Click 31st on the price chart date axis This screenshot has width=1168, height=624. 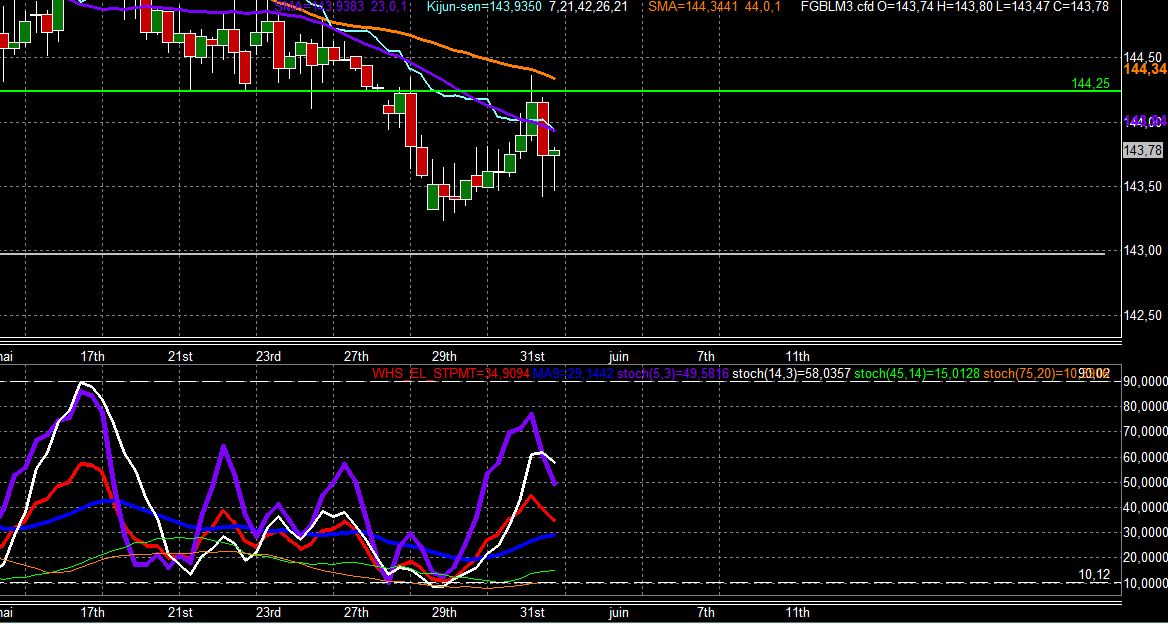point(532,356)
